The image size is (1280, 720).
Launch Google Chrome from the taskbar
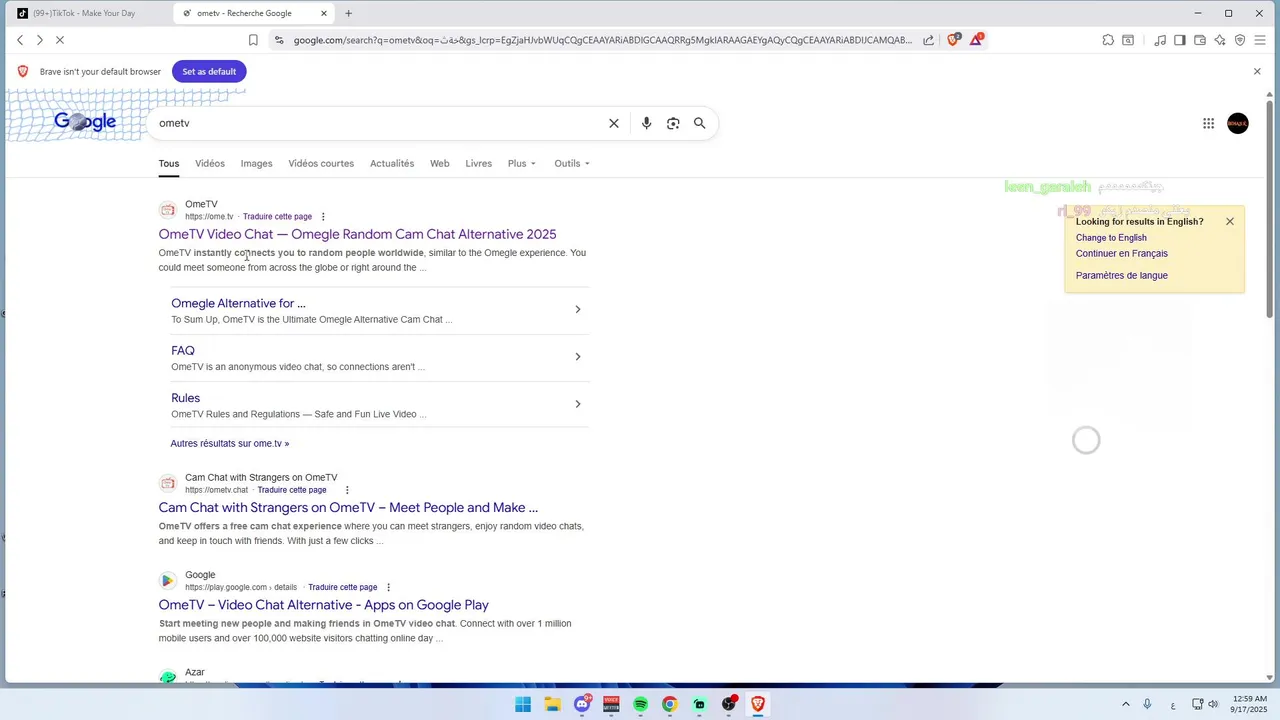point(670,704)
